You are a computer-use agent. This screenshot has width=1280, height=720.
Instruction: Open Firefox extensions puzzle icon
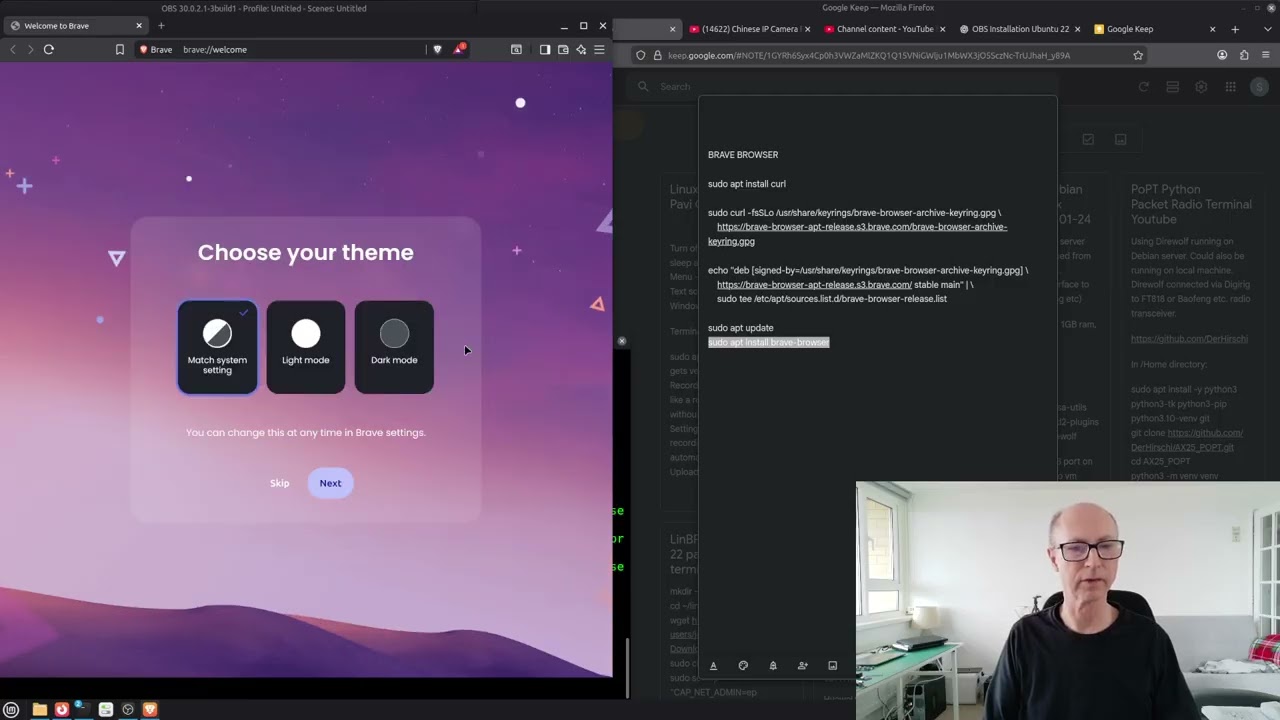coord(1244,55)
